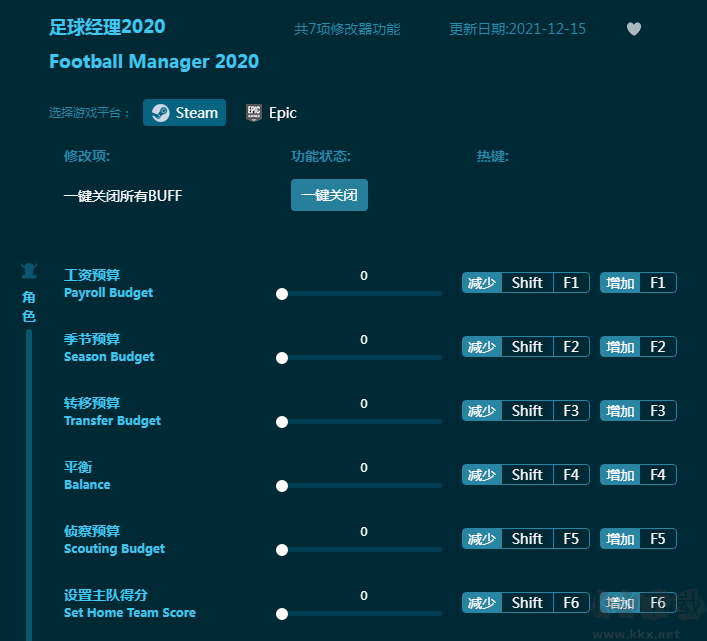Click the Shift key of Transfer Budget hotkey
This screenshot has height=641, width=707.
click(x=527, y=411)
